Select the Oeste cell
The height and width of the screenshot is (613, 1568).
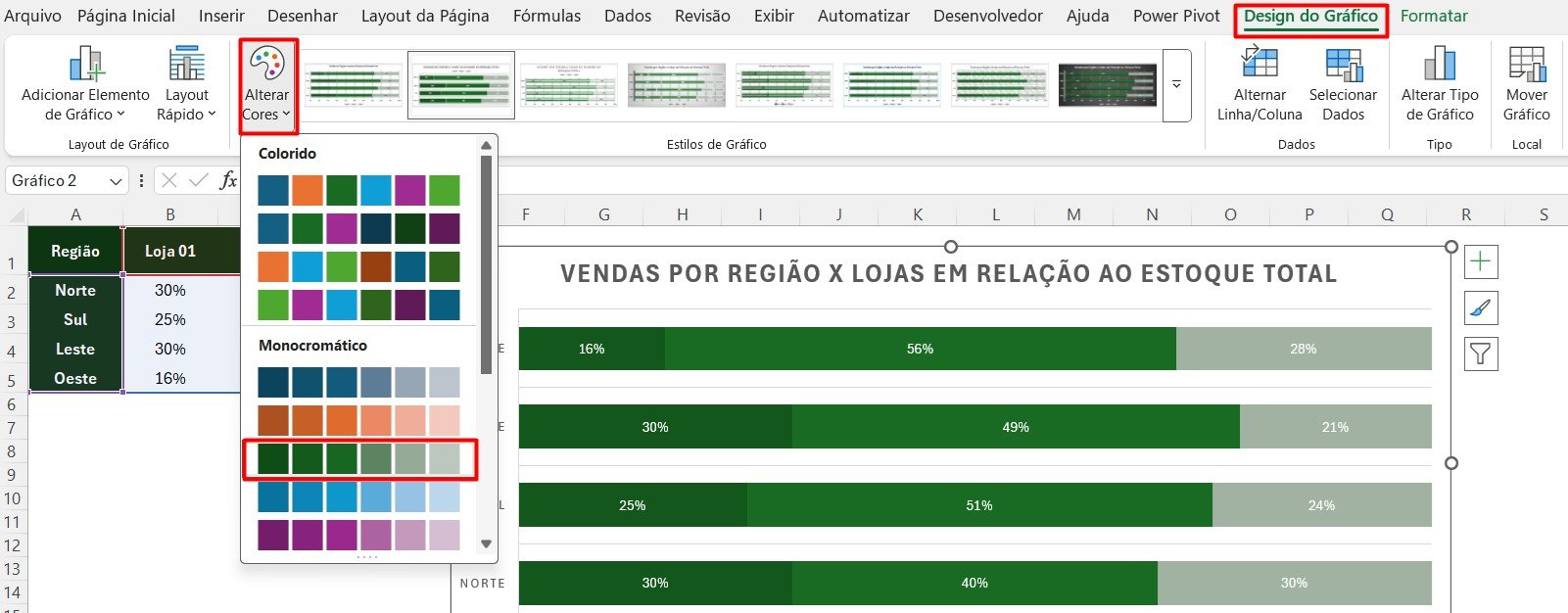(75, 378)
